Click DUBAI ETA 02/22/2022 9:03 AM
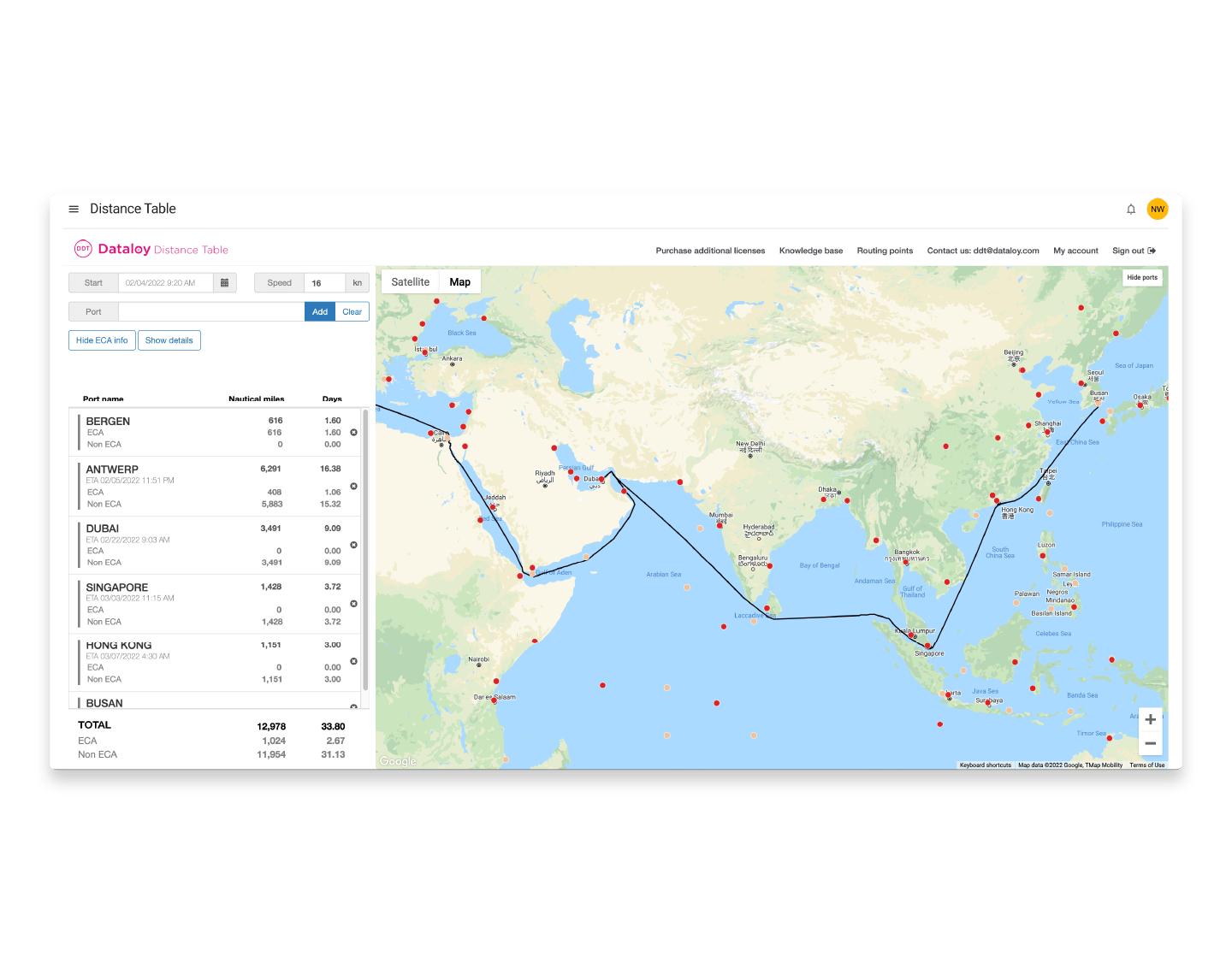 128,540
